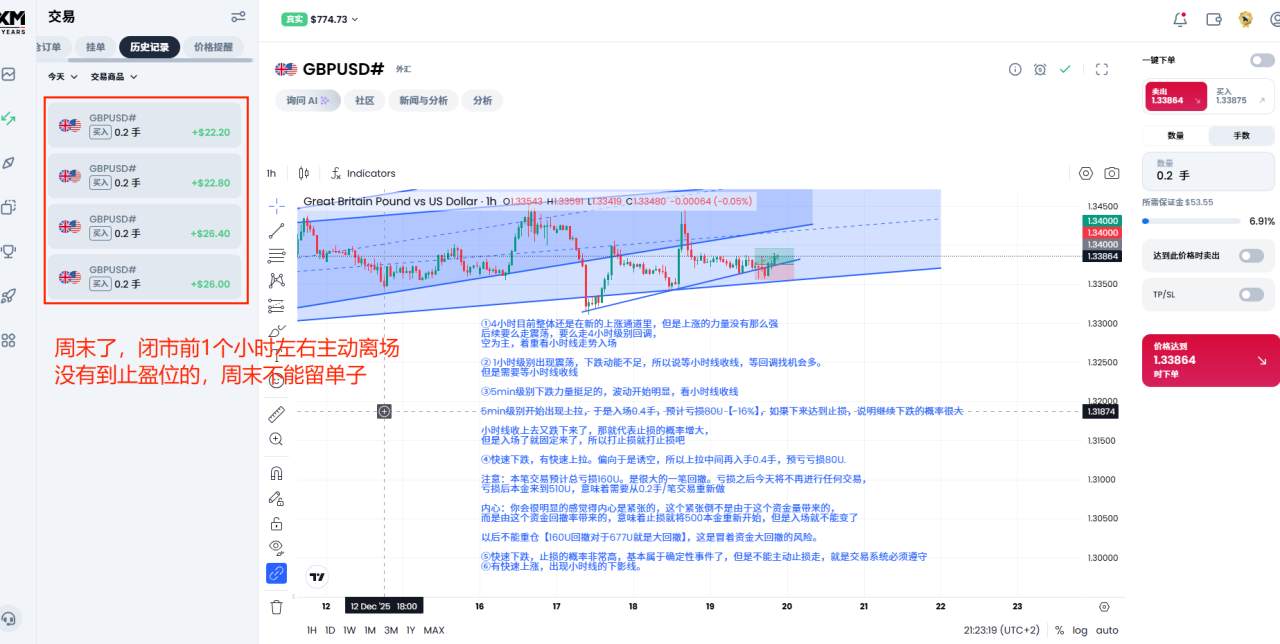This screenshot has height=644, width=1280.
Task: Take a chart snapshot with the camera icon
Action: (1112, 172)
